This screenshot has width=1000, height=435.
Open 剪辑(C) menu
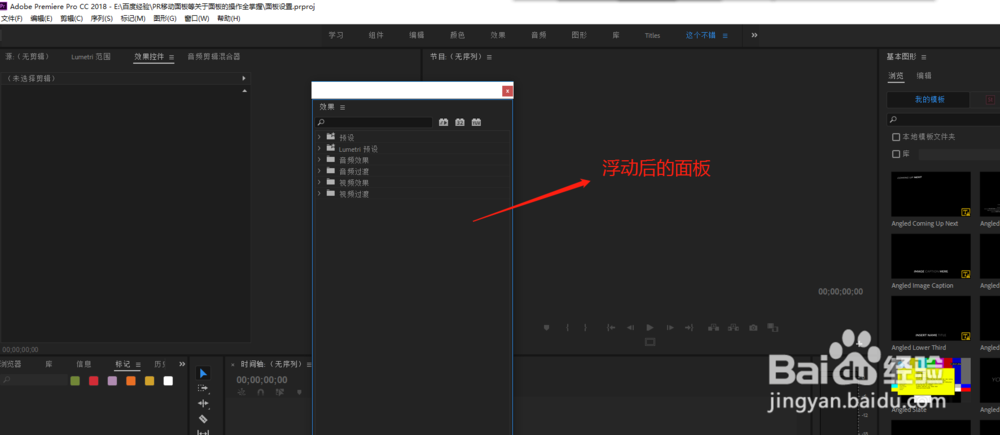(x=71, y=18)
